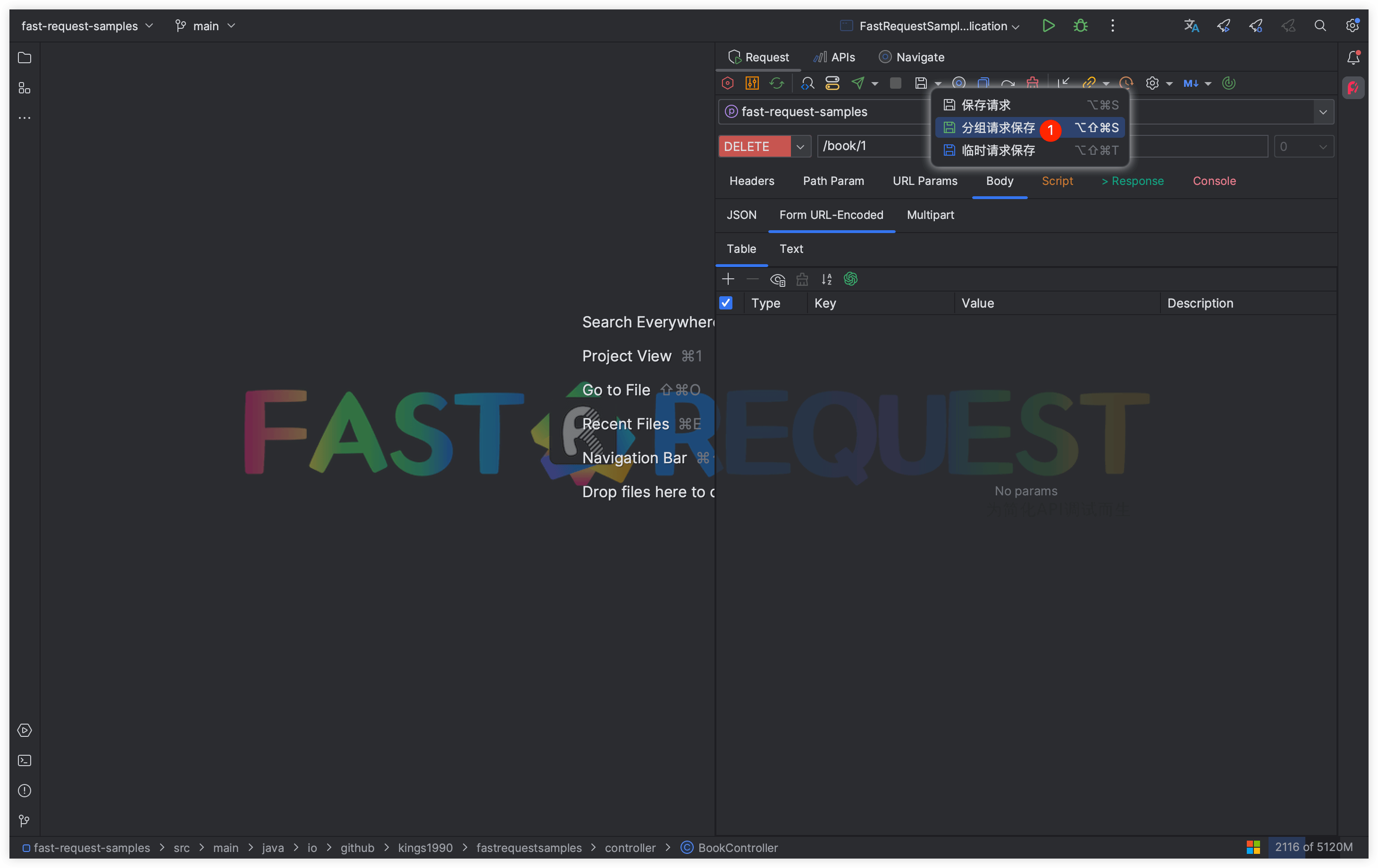1378x868 pixels.
Task: Select 分组请求保存 menu item
Action: coord(998,127)
